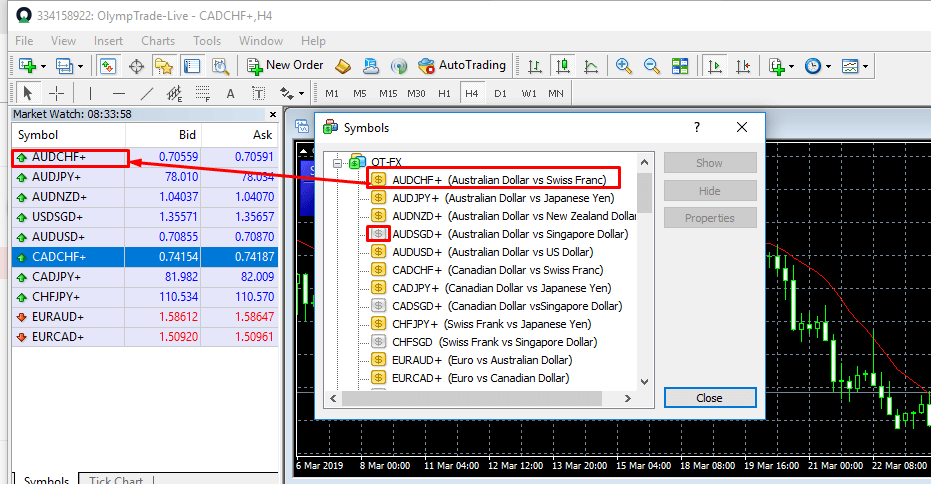The width and height of the screenshot is (931, 484).
Task: Select the Fibonacci retracement tool
Action: 202,93
